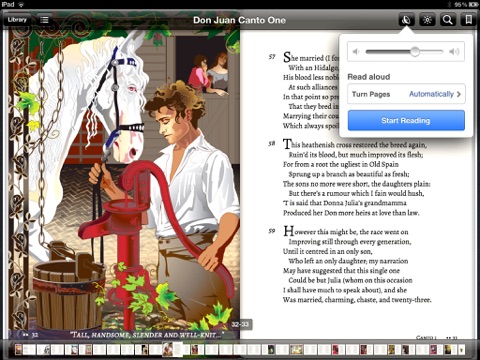480x360 pixels.
Task: Tap caption 'Tall, handsome, slender and well-knit'
Action: tap(147, 334)
